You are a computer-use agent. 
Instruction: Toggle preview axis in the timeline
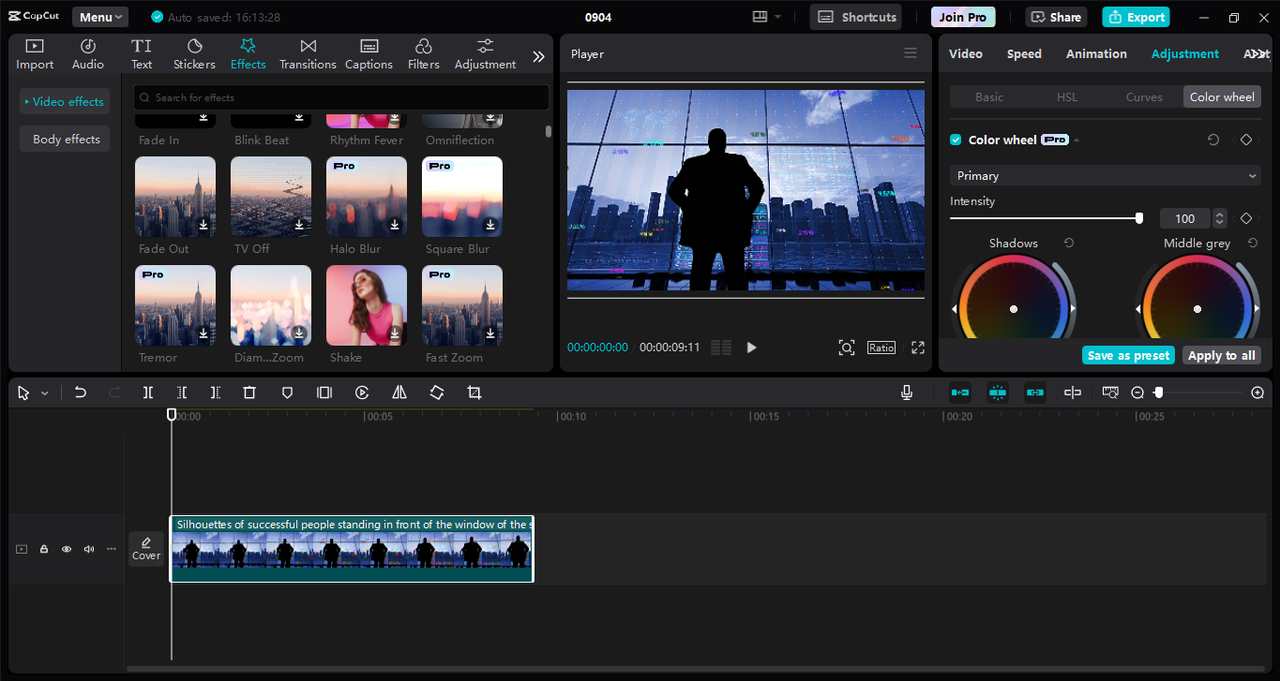(1073, 393)
